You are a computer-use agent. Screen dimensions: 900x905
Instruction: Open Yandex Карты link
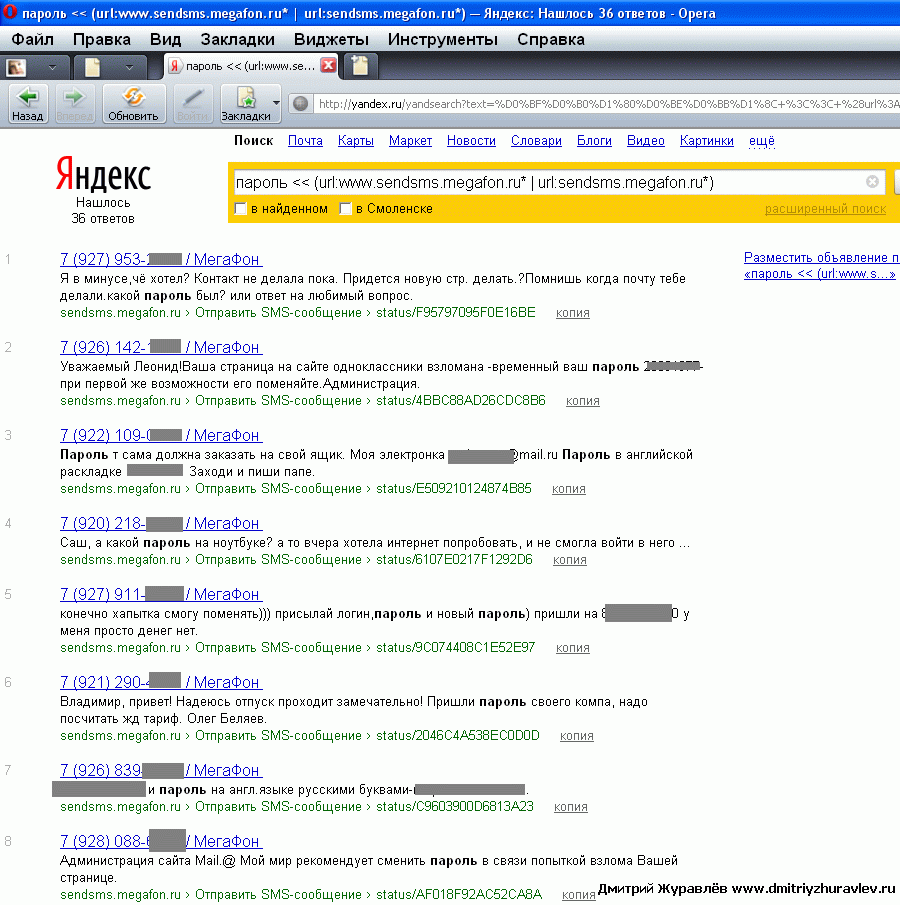[356, 141]
